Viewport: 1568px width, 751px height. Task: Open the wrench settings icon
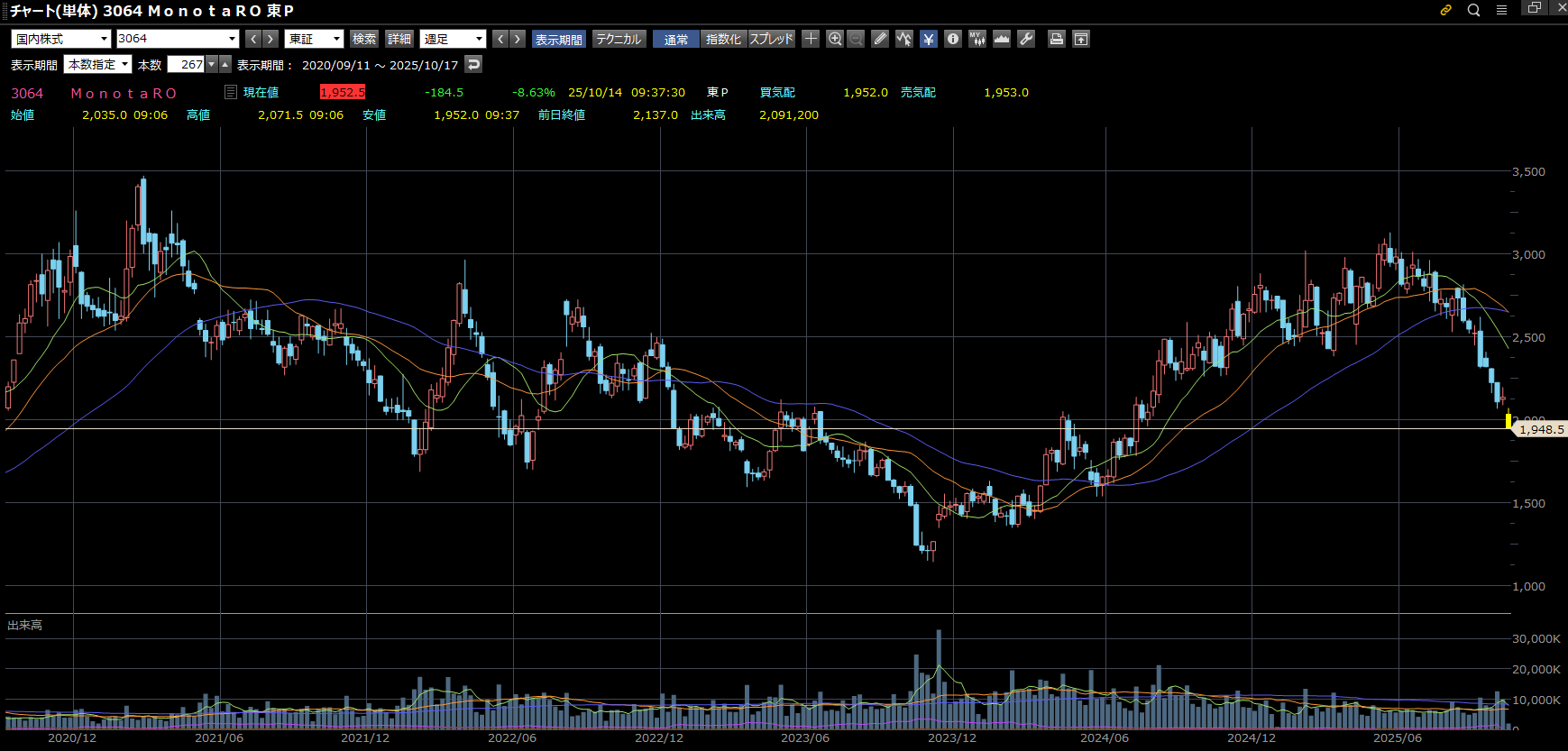(x=1026, y=39)
